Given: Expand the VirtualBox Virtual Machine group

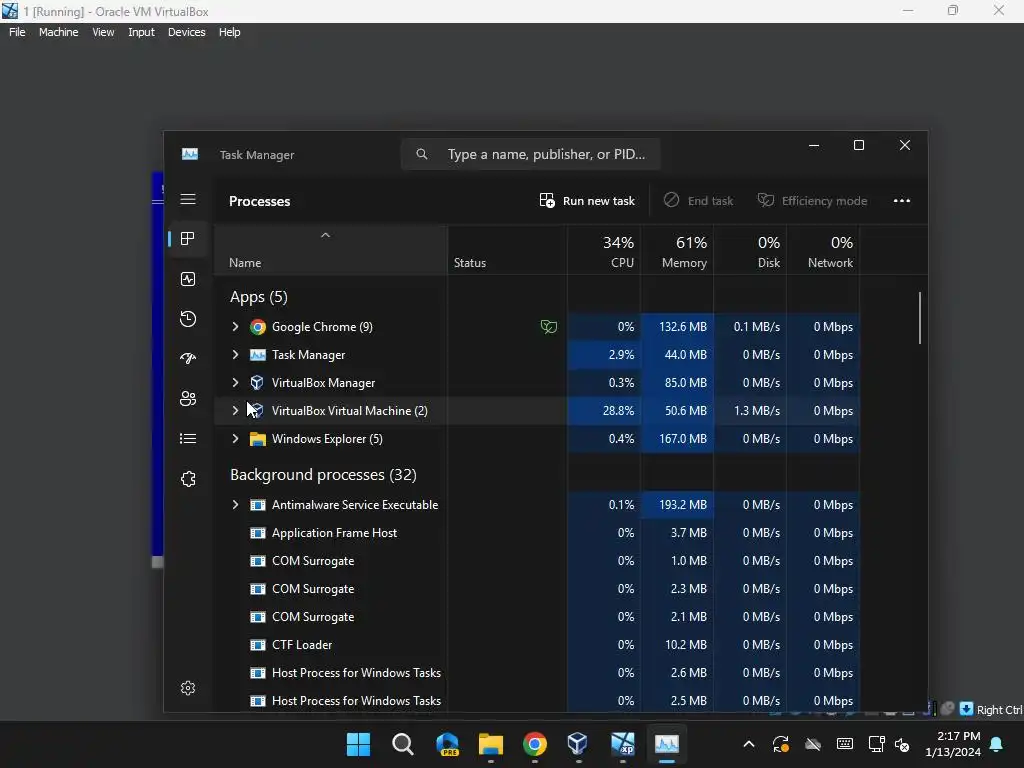Looking at the screenshot, I should (236, 411).
